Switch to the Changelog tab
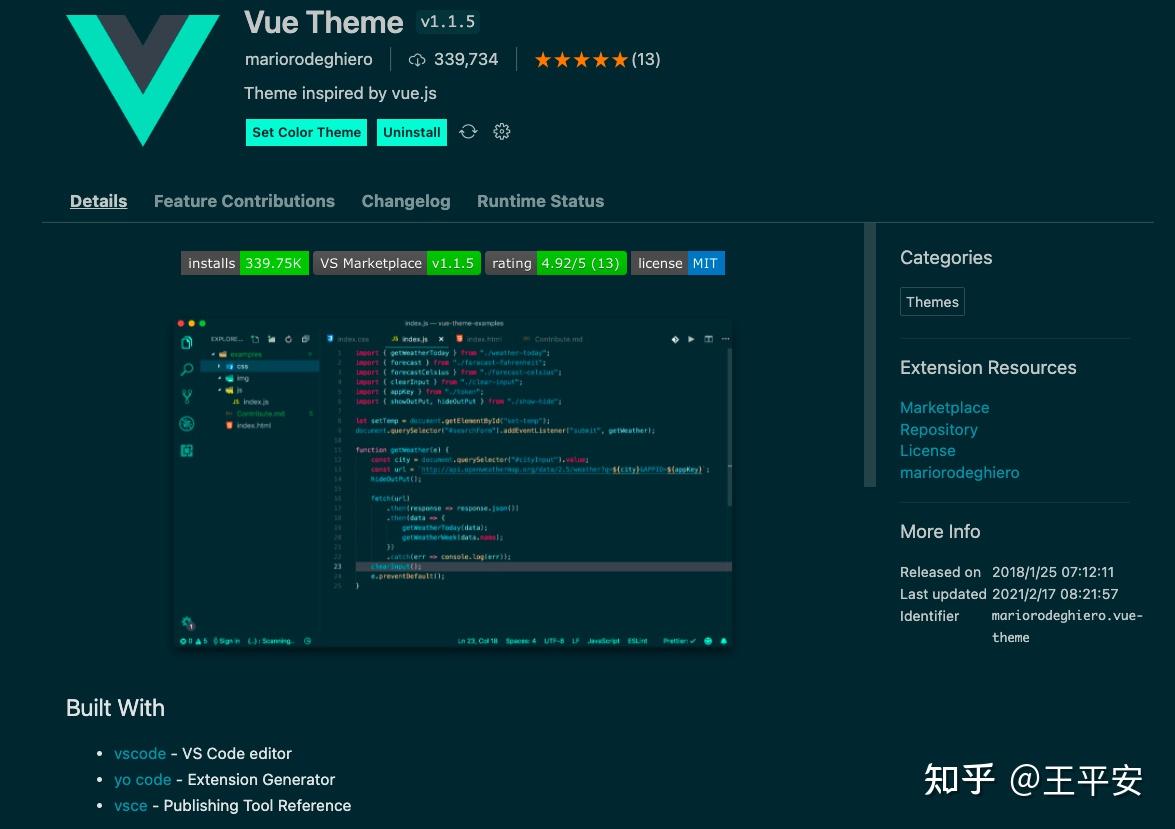Viewport: 1175px width, 829px height. [x=406, y=201]
